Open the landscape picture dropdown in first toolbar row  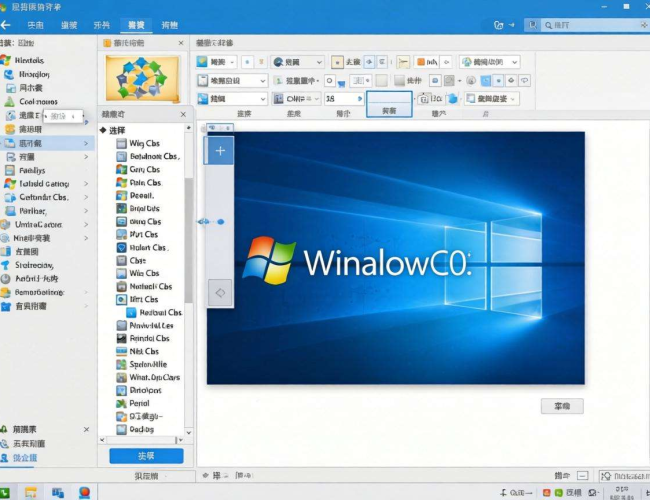pyautogui.click(x=216, y=62)
